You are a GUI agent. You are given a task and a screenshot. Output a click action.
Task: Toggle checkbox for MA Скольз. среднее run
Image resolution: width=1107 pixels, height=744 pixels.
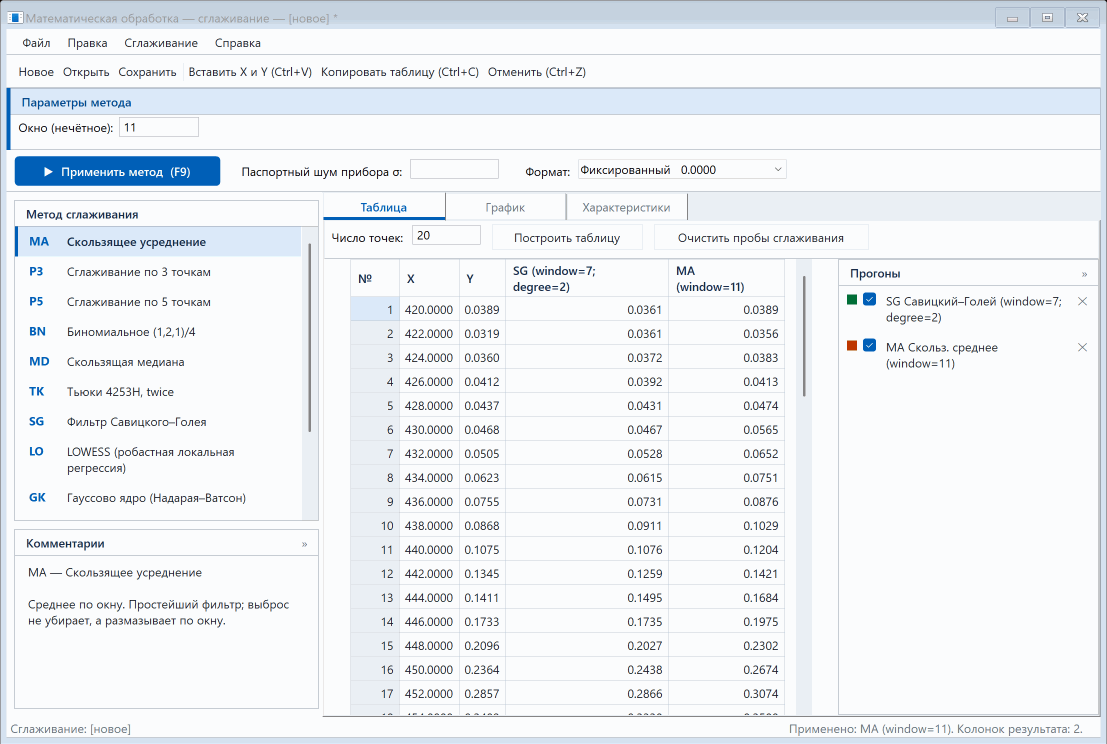click(x=870, y=346)
